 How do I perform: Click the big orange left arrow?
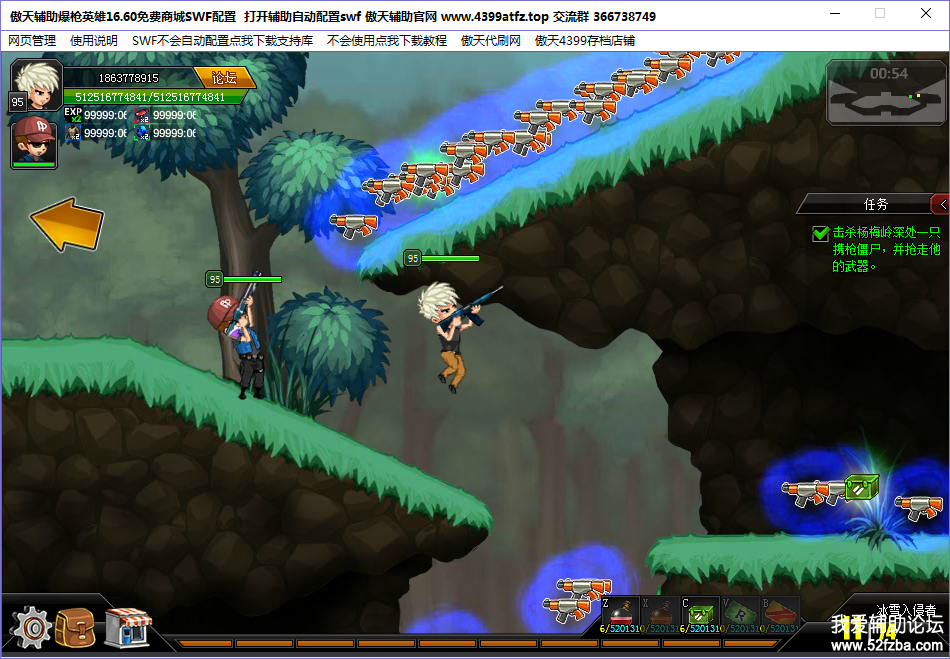pyautogui.click(x=67, y=224)
